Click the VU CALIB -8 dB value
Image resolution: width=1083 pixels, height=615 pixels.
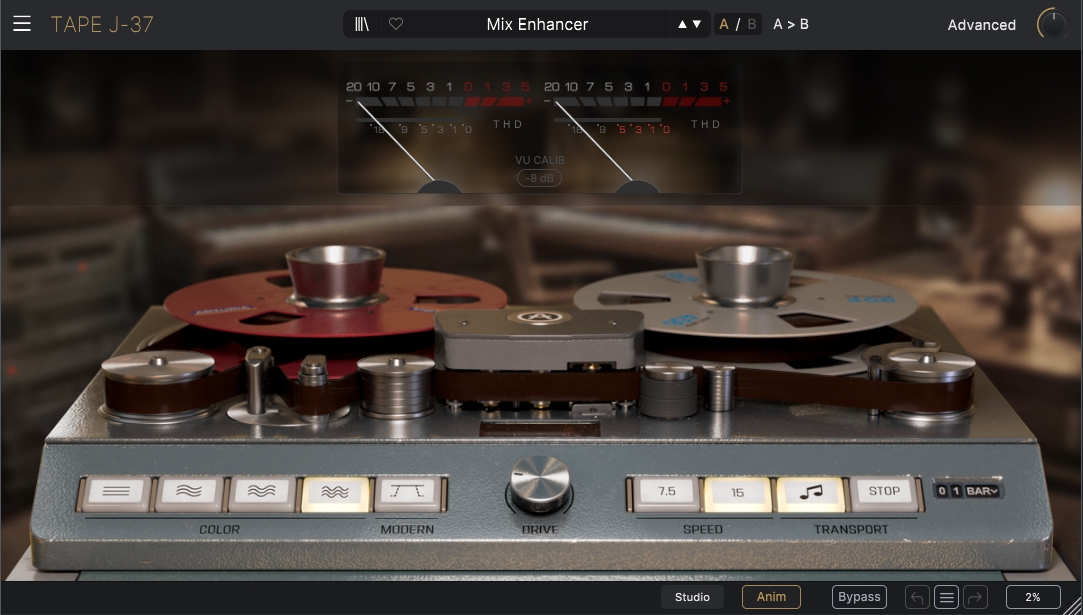click(x=539, y=178)
